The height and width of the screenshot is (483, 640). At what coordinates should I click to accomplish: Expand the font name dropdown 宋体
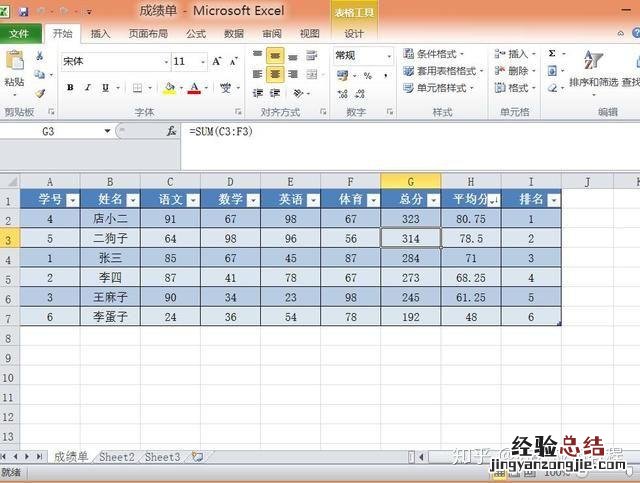(x=159, y=62)
